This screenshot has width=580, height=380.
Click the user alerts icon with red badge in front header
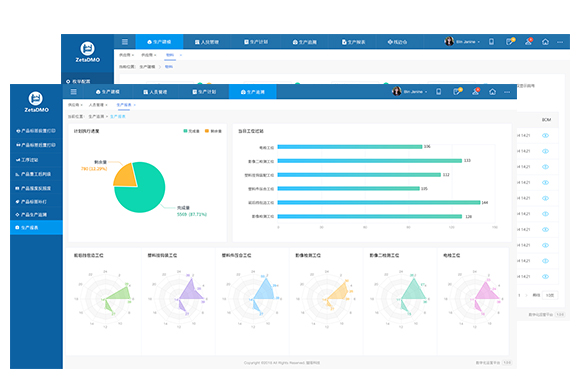pyautogui.click(x=476, y=91)
